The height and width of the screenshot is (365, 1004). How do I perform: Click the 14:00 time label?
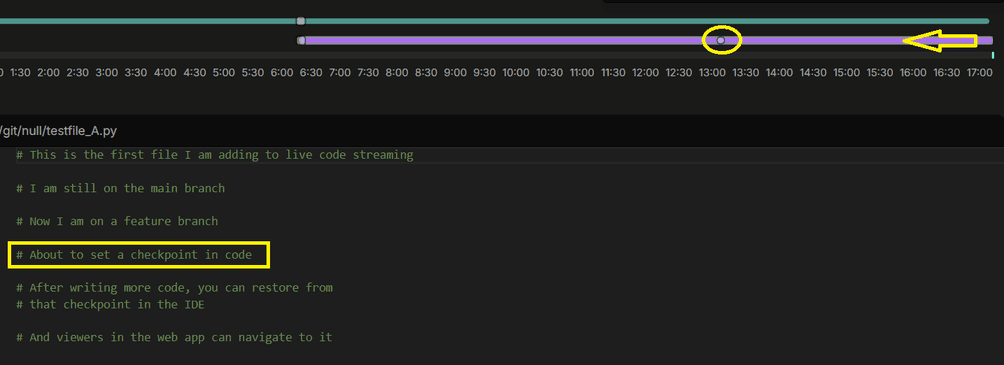click(x=779, y=72)
